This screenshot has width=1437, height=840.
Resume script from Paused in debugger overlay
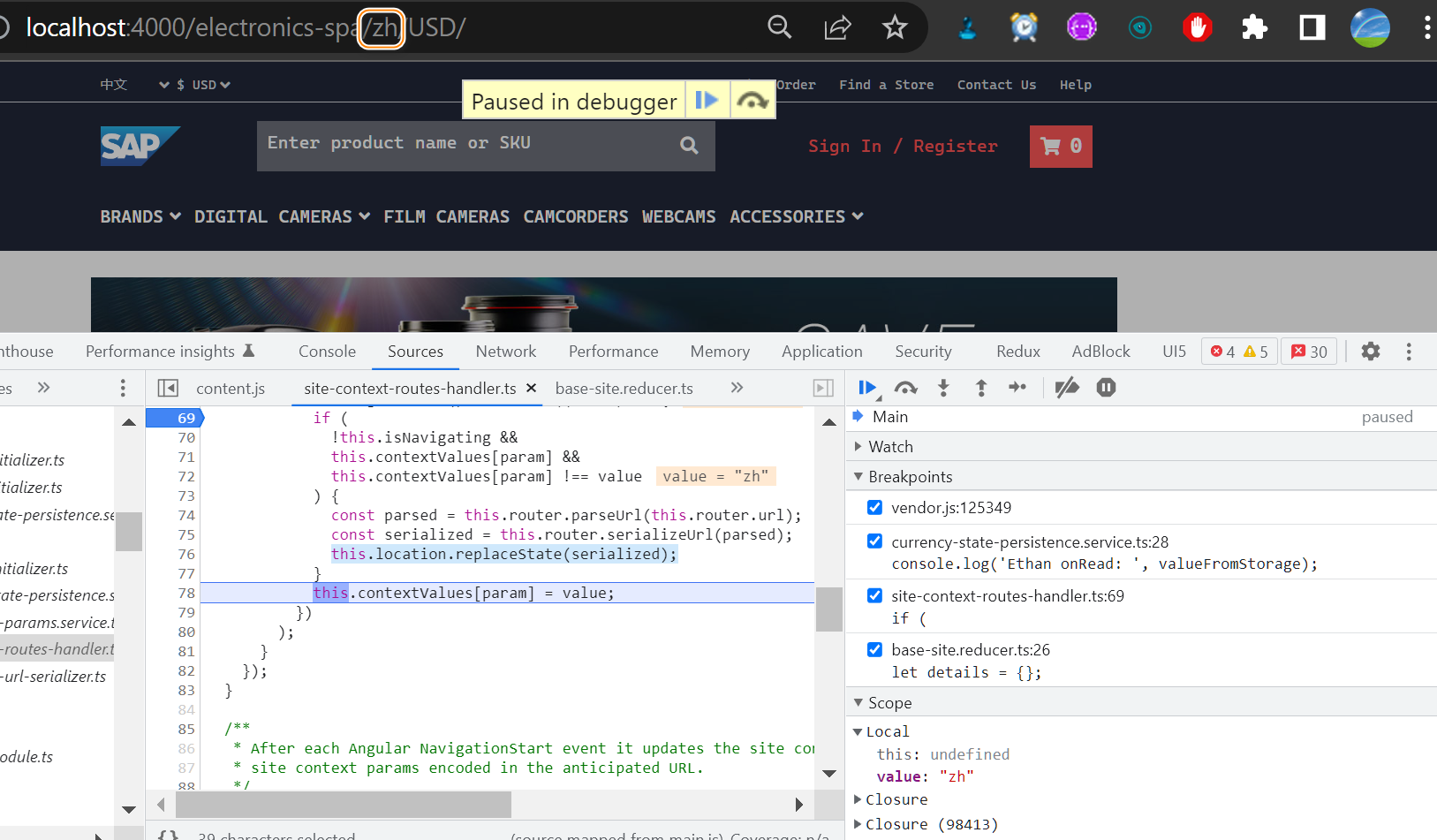click(x=707, y=100)
